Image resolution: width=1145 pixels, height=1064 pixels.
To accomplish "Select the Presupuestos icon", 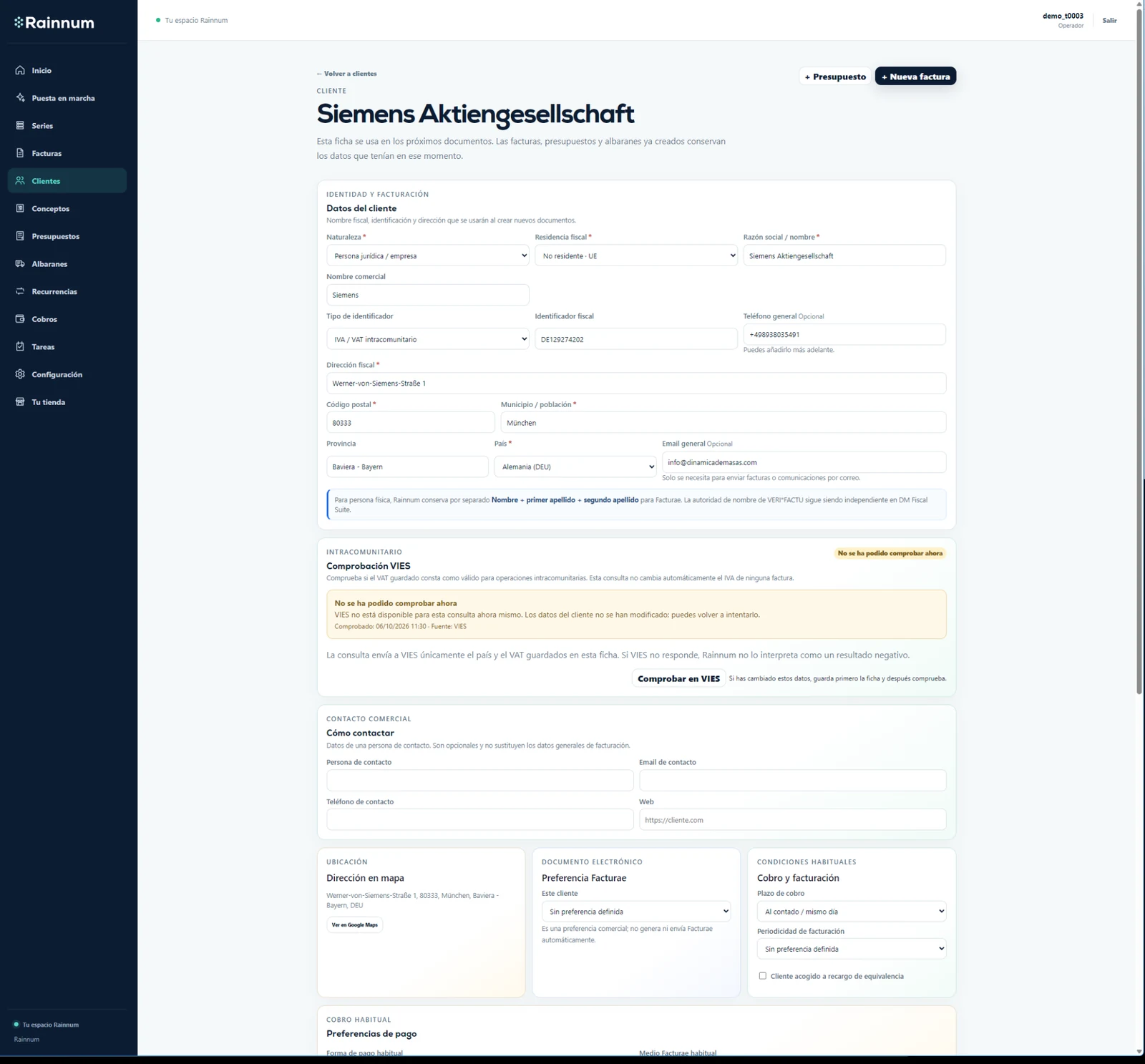I will [x=20, y=236].
